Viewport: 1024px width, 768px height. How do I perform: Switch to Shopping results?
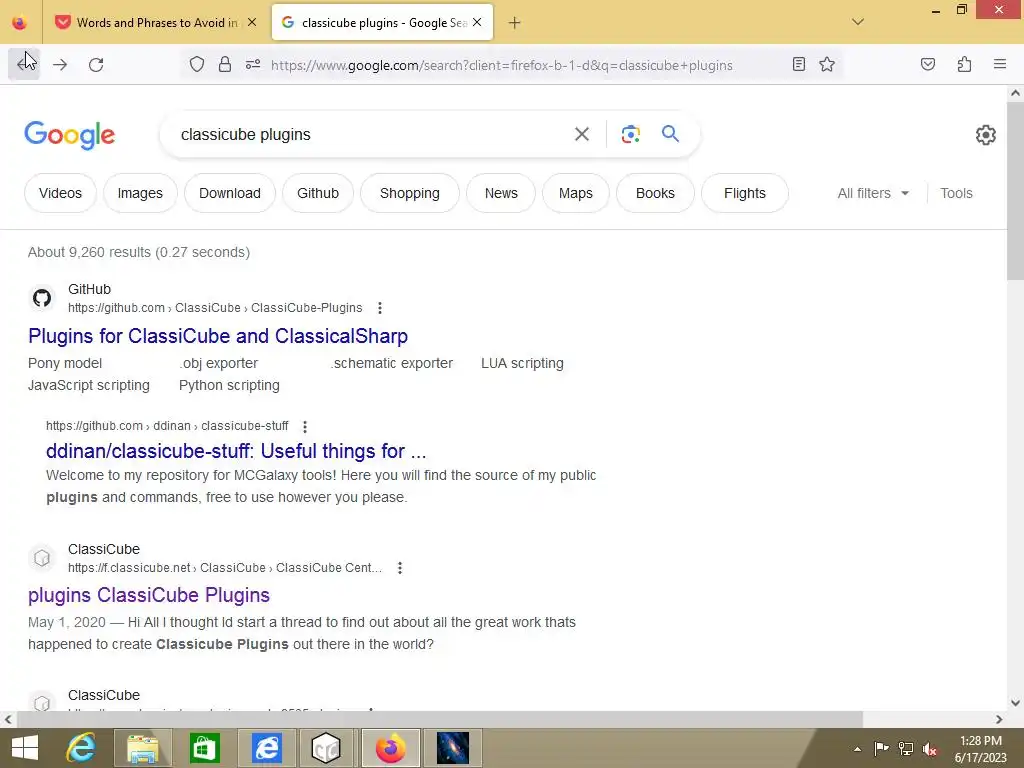click(409, 193)
